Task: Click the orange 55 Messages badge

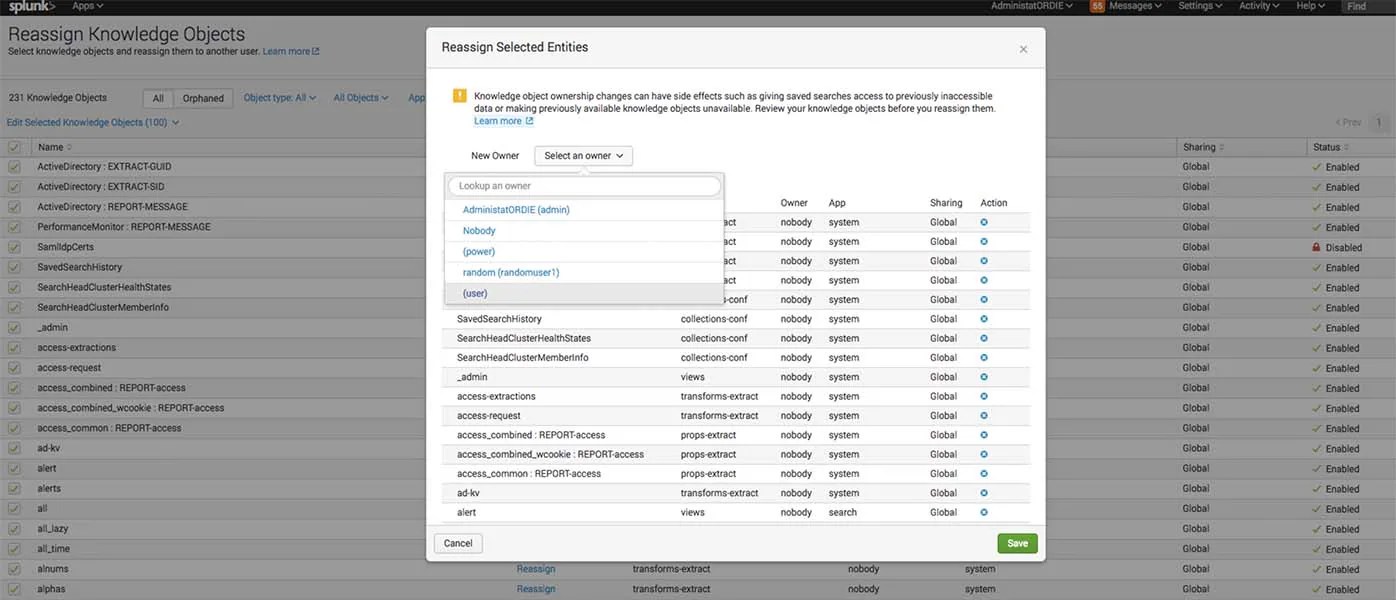Action: point(1097,5)
